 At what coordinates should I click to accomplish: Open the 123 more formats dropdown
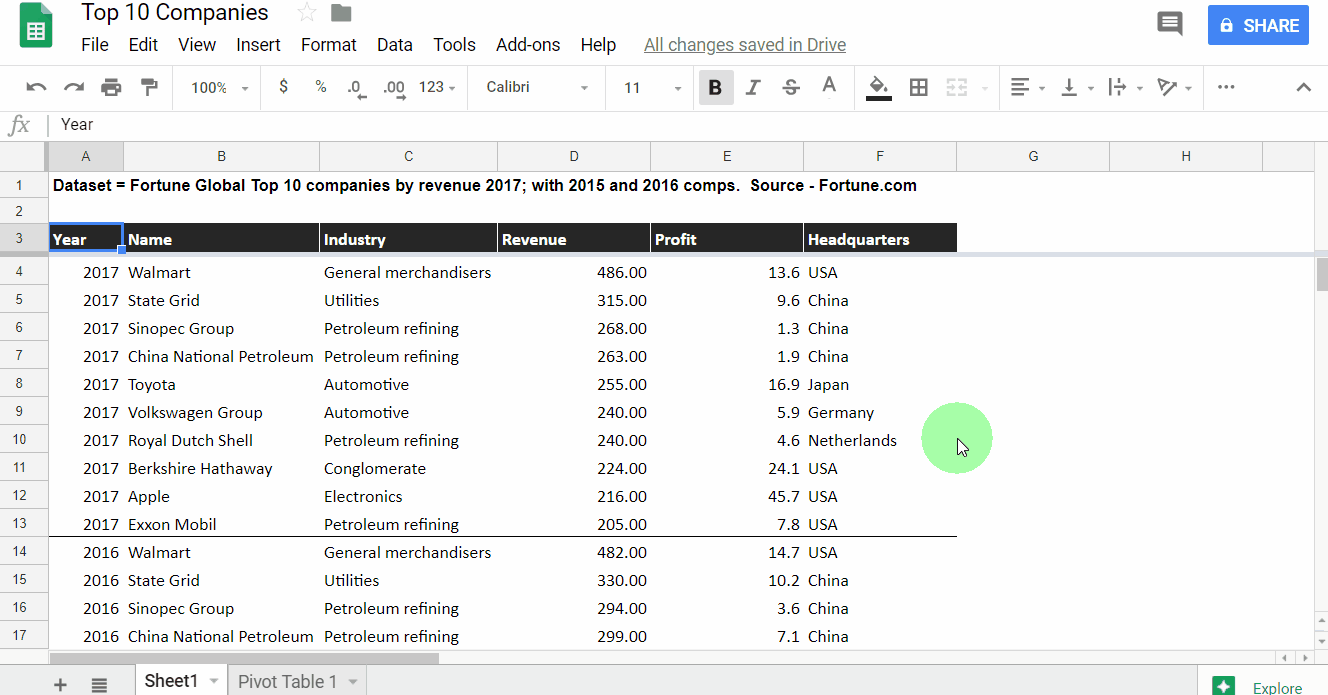[437, 87]
